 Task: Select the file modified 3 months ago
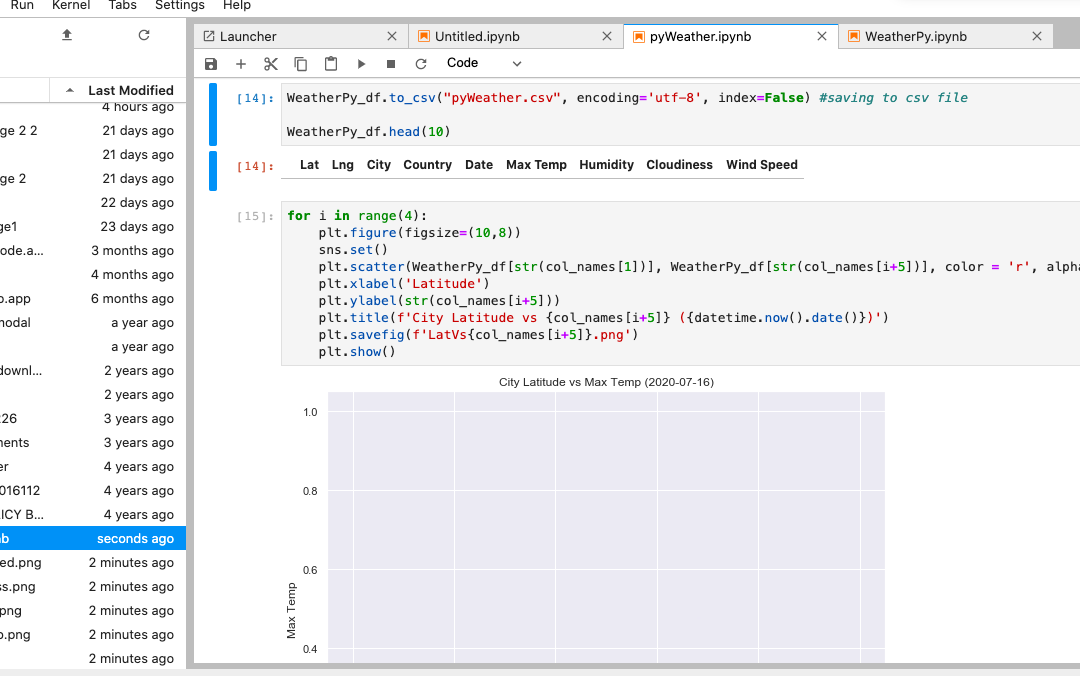click(x=93, y=251)
